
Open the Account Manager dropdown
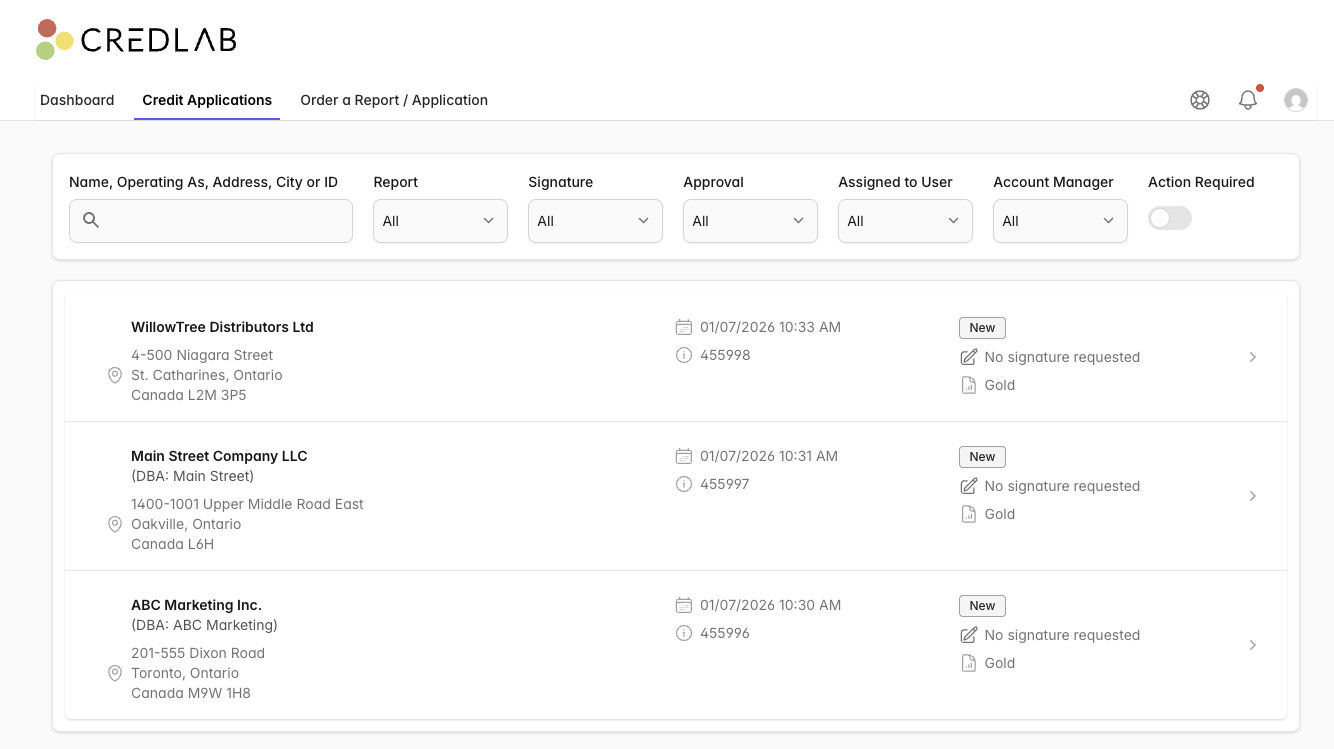(1060, 221)
